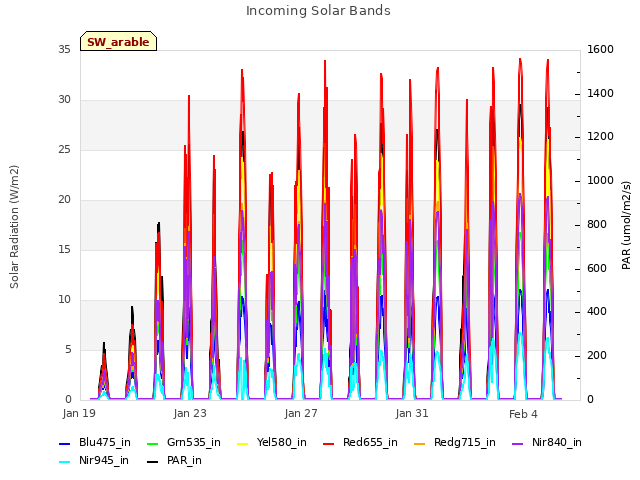Click the Redg715_in legend label
Image resolution: width=640 pixels, height=480 pixels.
[x=464, y=442]
